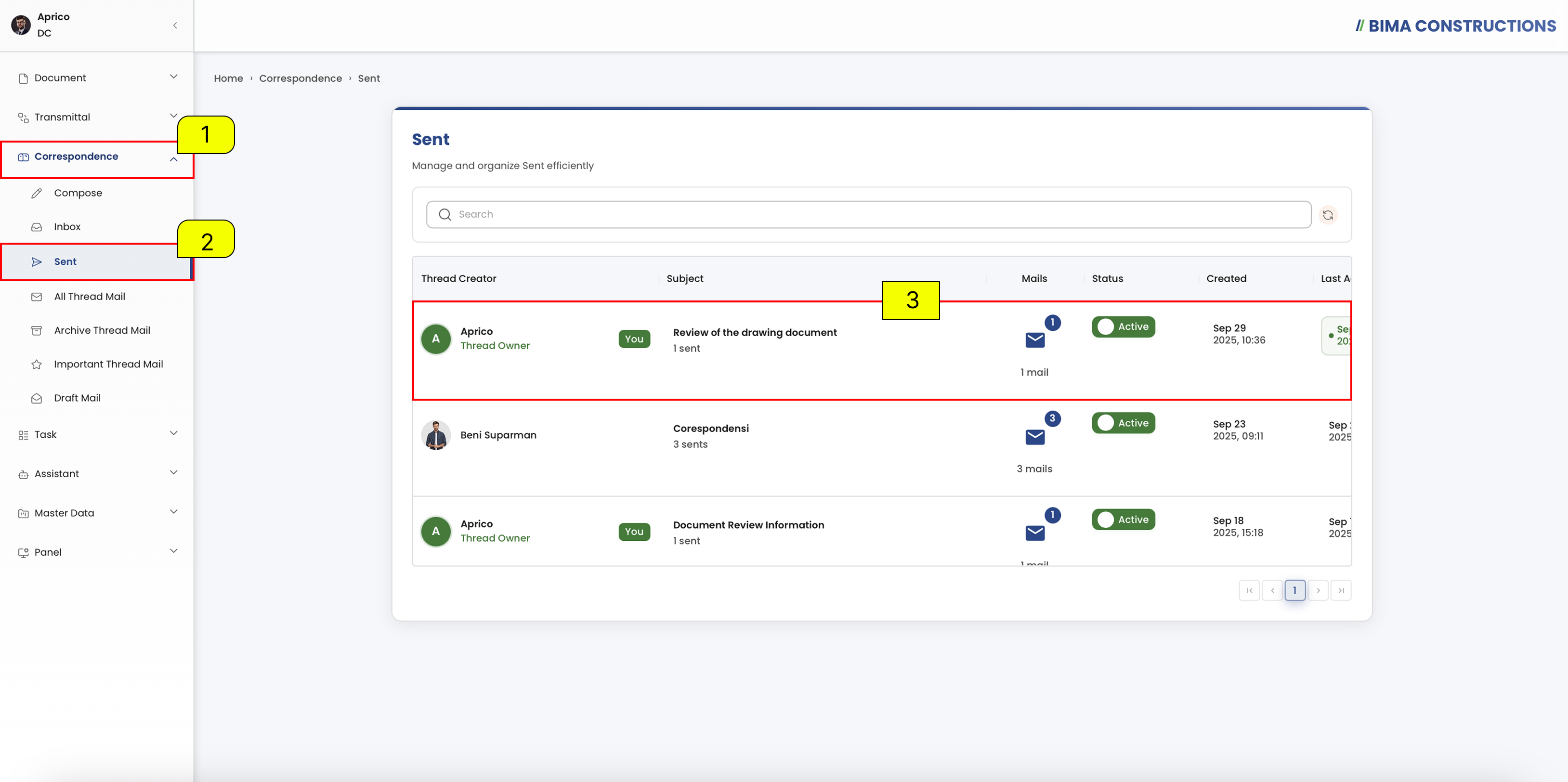Sort by the Subject column header
This screenshot has width=1568, height=782.
685,279
